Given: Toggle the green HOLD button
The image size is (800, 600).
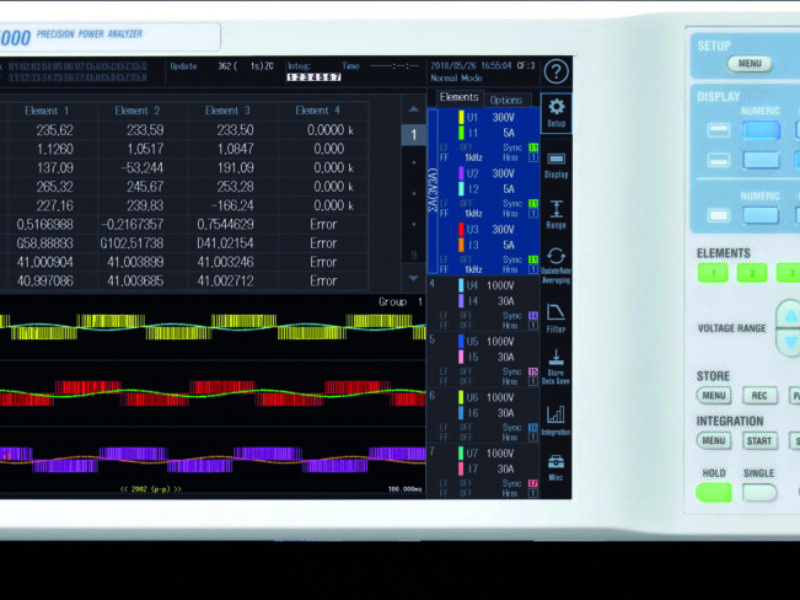Looking at the screenshot, I should [714, 492].
